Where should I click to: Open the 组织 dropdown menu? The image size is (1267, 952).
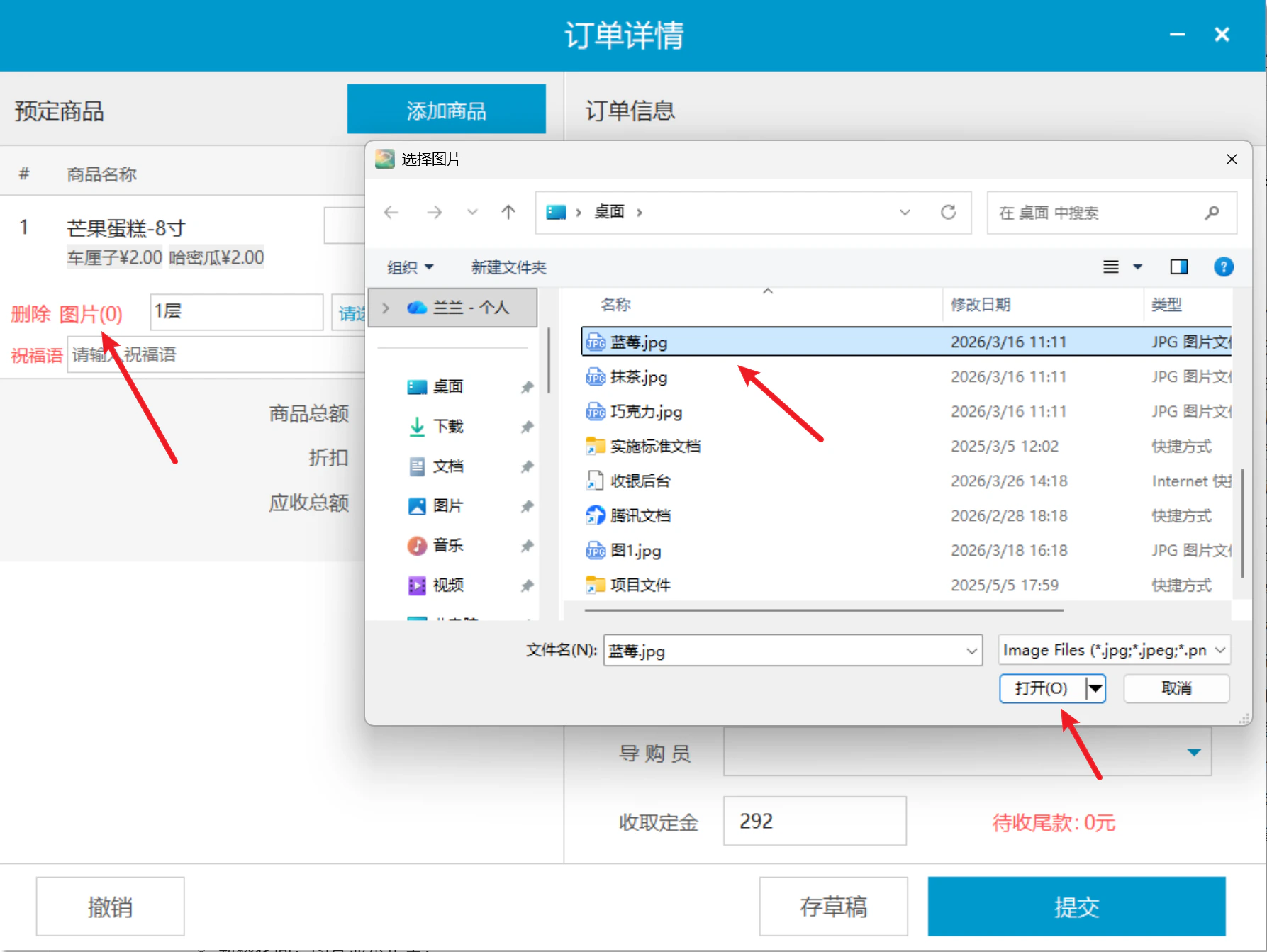click(411, 267)
